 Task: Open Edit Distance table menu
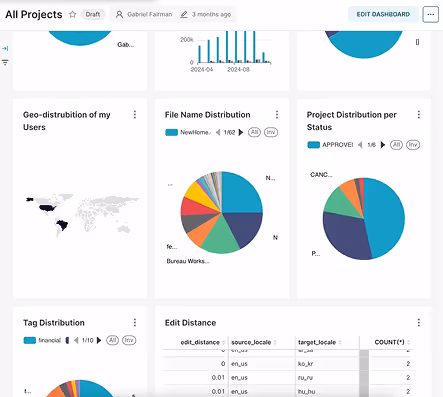pos(419,322)
